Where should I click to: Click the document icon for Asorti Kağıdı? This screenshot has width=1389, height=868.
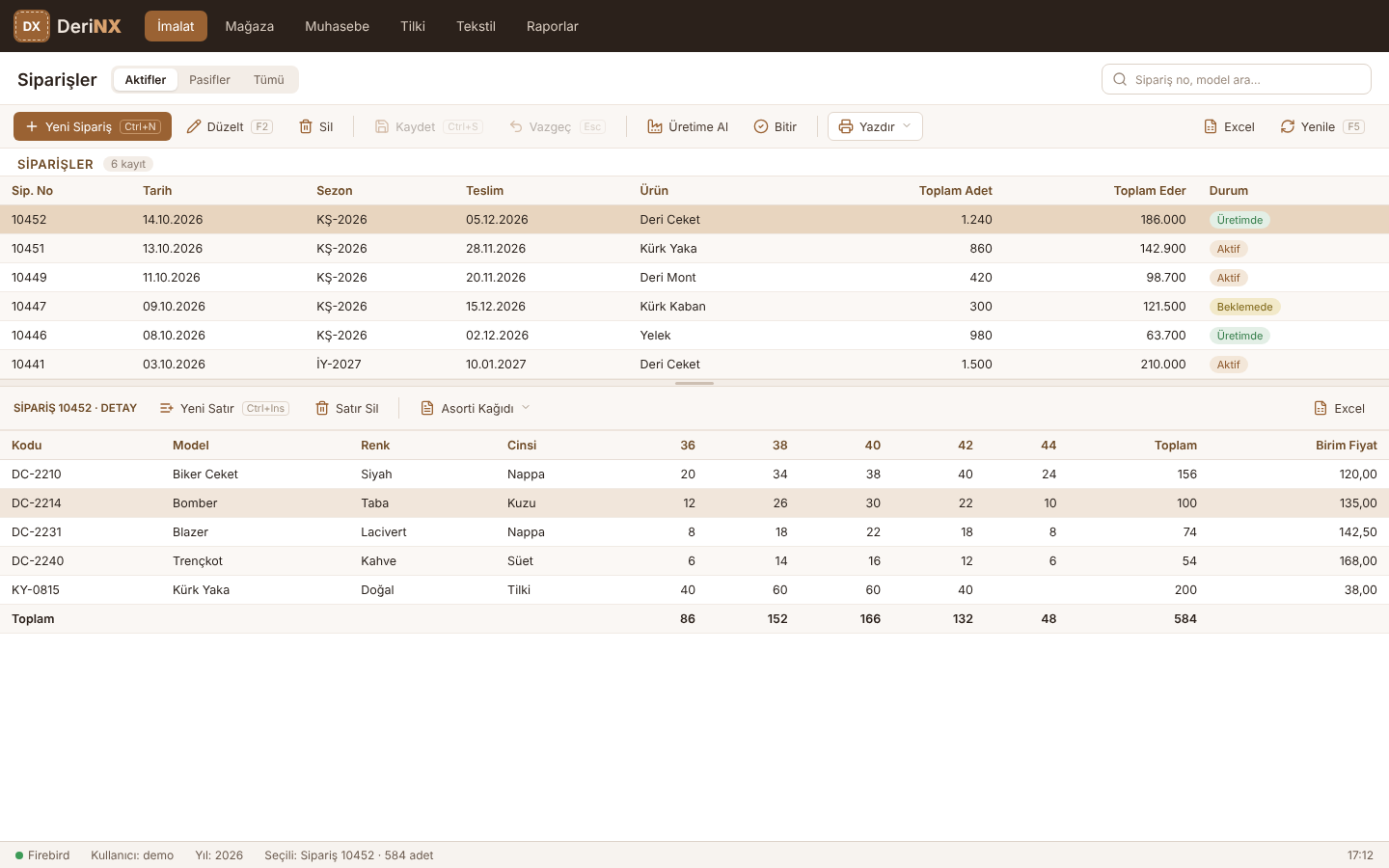click(x=427, y=408)
